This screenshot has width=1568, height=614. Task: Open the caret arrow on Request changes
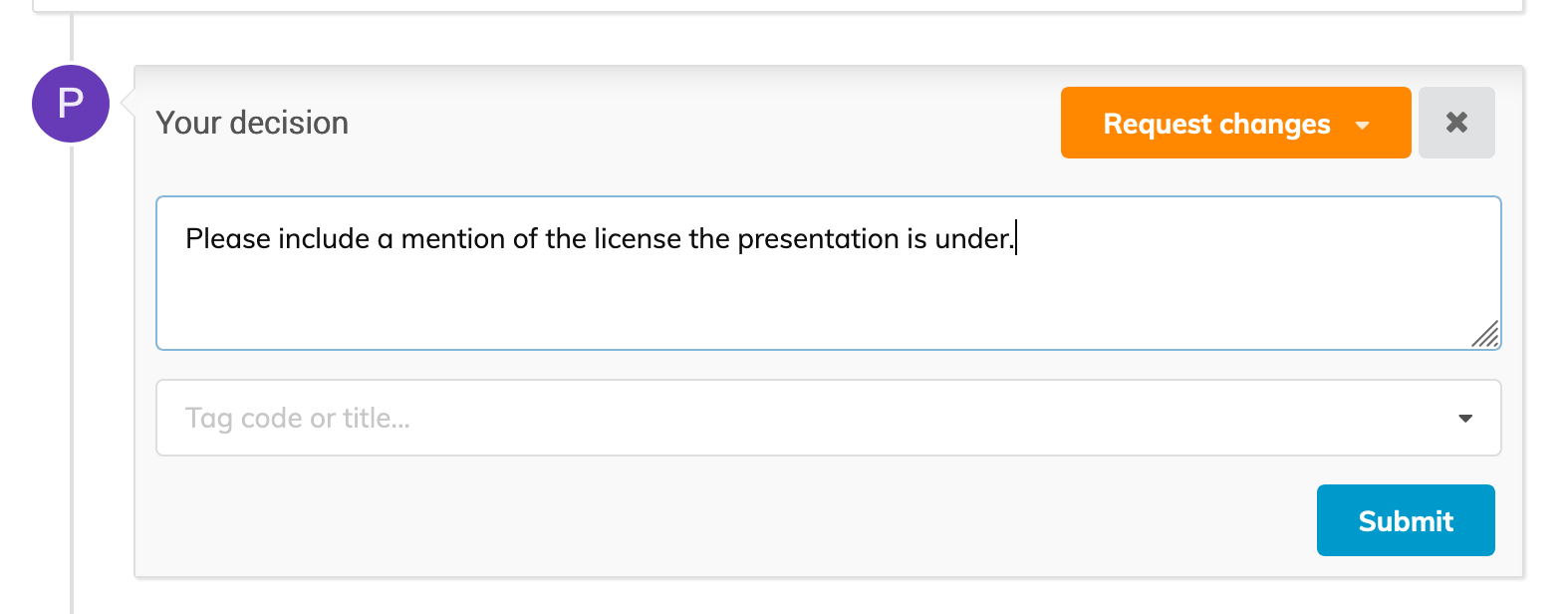coord(1362,126)
